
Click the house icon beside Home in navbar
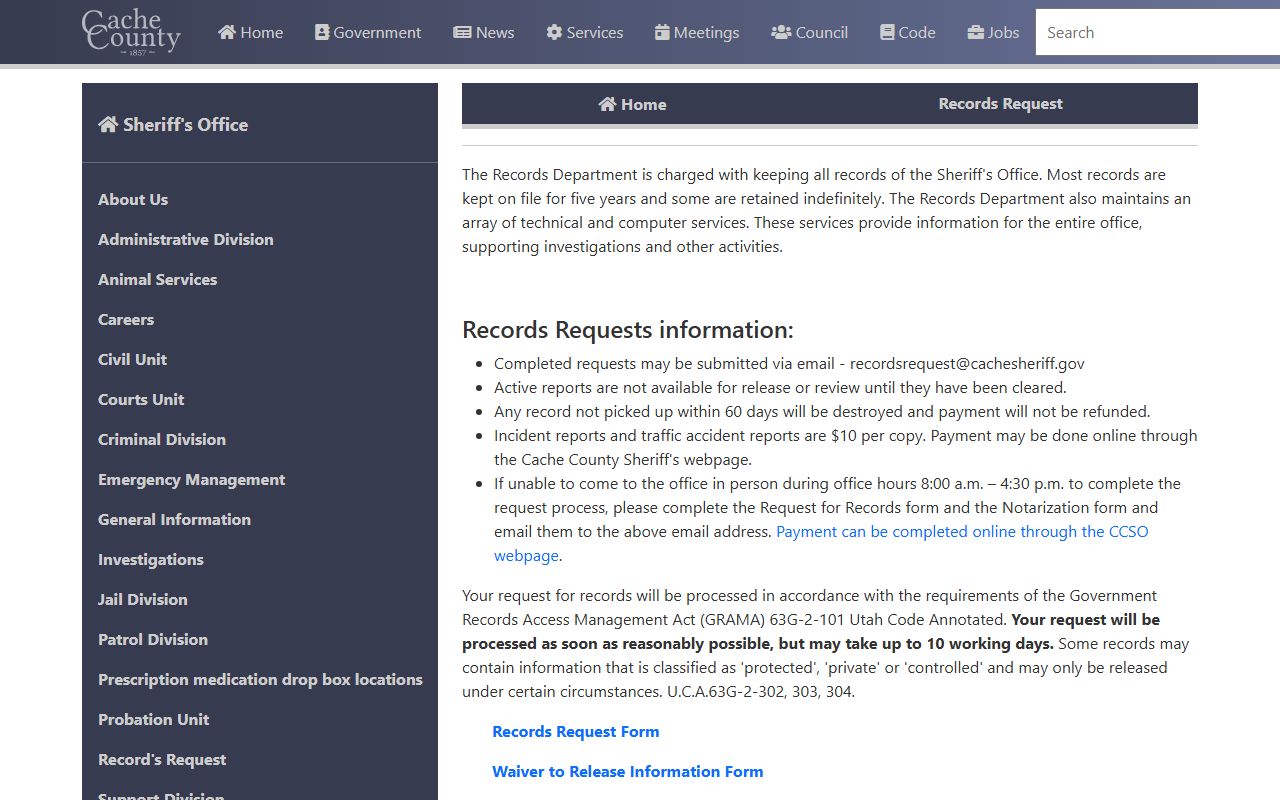227,32
